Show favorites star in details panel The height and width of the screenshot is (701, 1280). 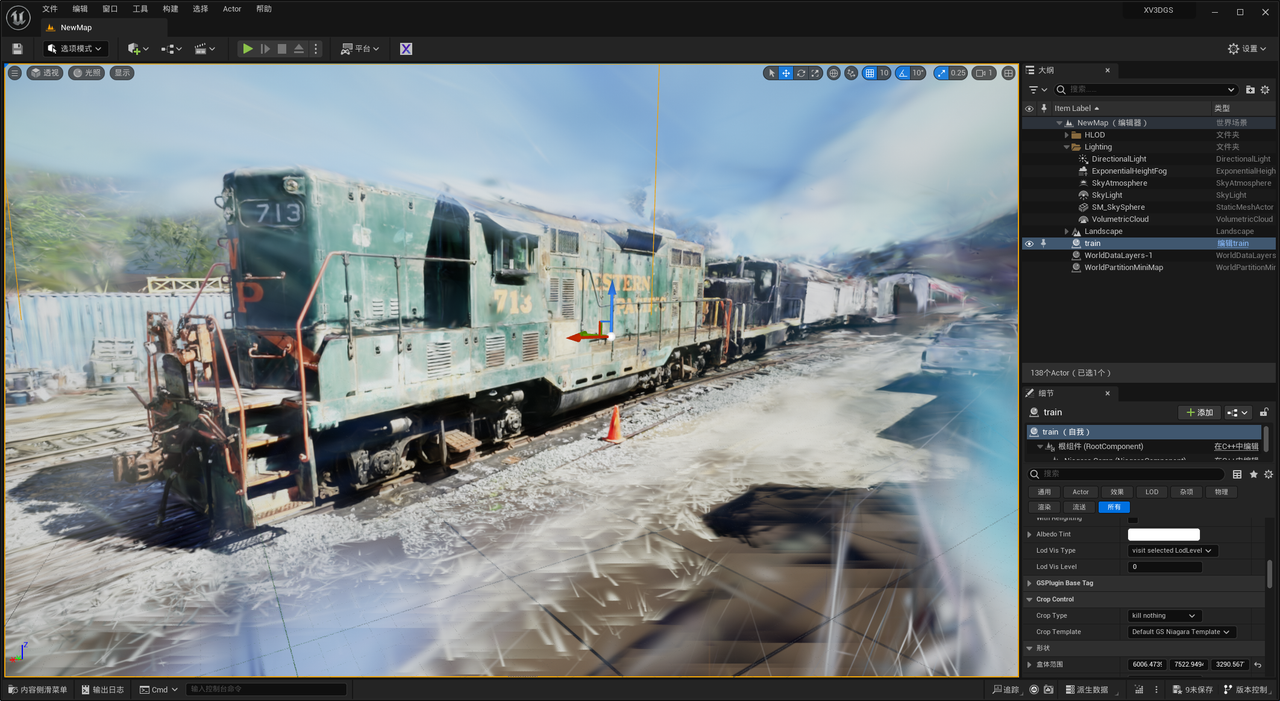(x=1253, y=474)
